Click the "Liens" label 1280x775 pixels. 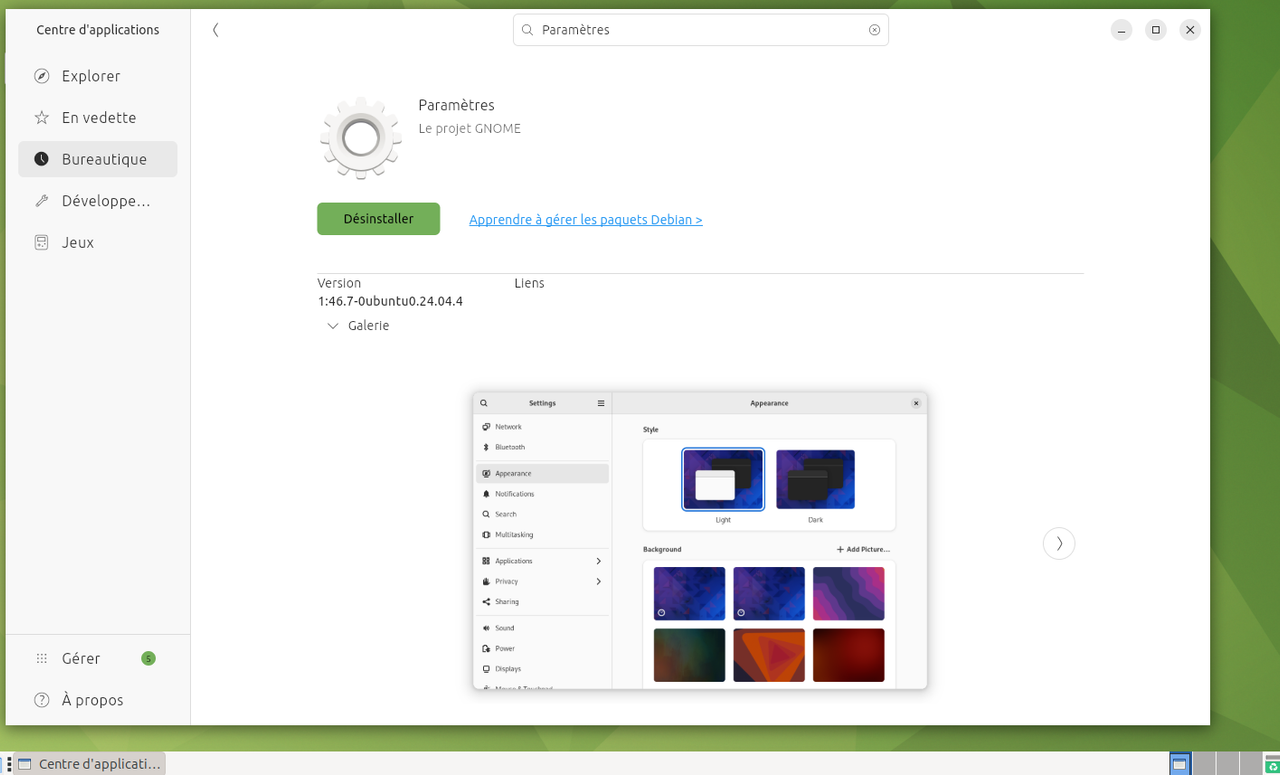tap(530, 283)
